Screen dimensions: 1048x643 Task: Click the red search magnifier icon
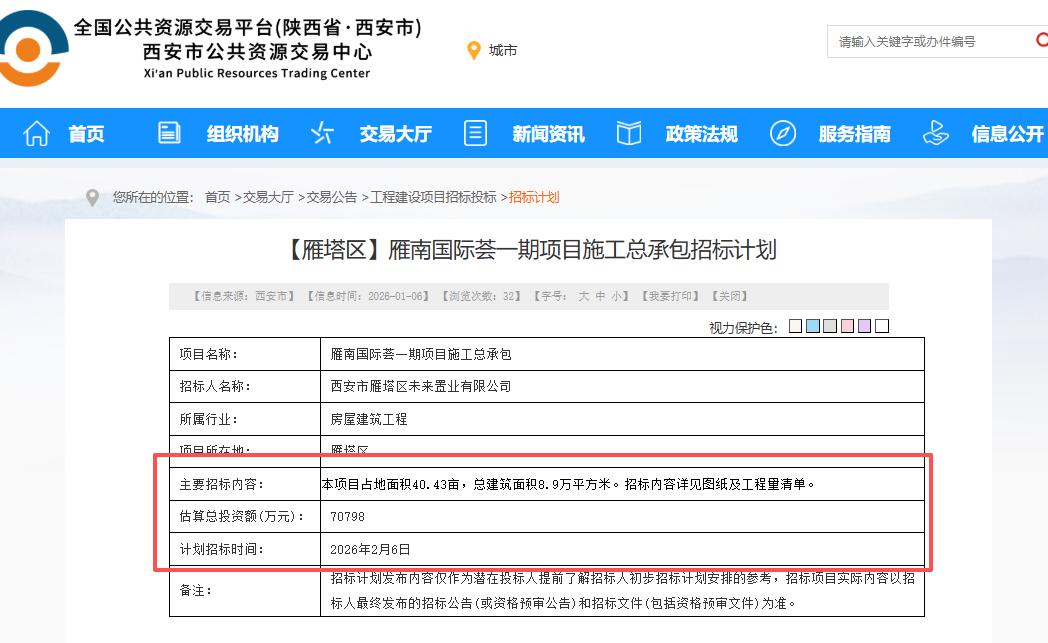(1042, 41)
